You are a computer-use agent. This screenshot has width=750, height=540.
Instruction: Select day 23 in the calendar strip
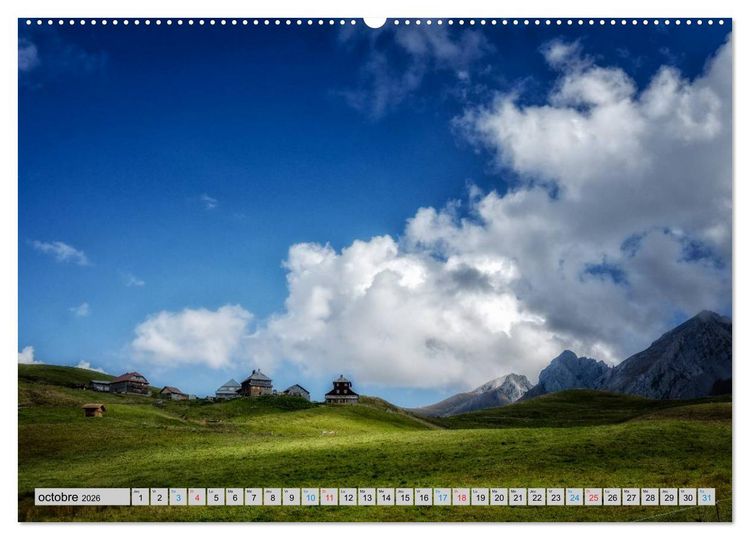pos(556,497)
